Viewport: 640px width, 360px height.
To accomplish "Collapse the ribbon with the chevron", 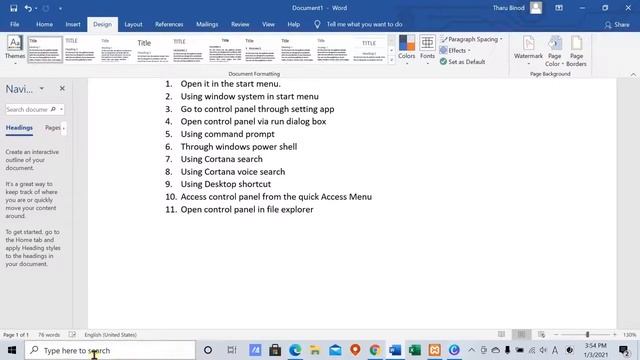I will coord(633,75).
